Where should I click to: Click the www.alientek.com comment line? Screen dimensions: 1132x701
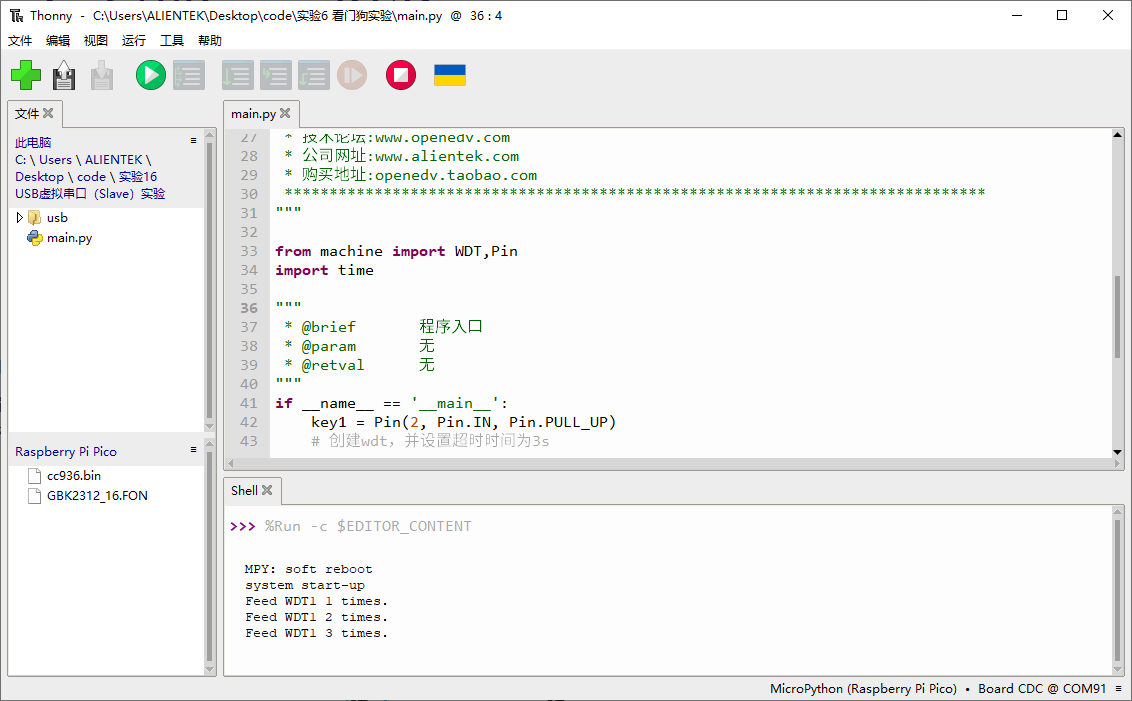[401, 156]
